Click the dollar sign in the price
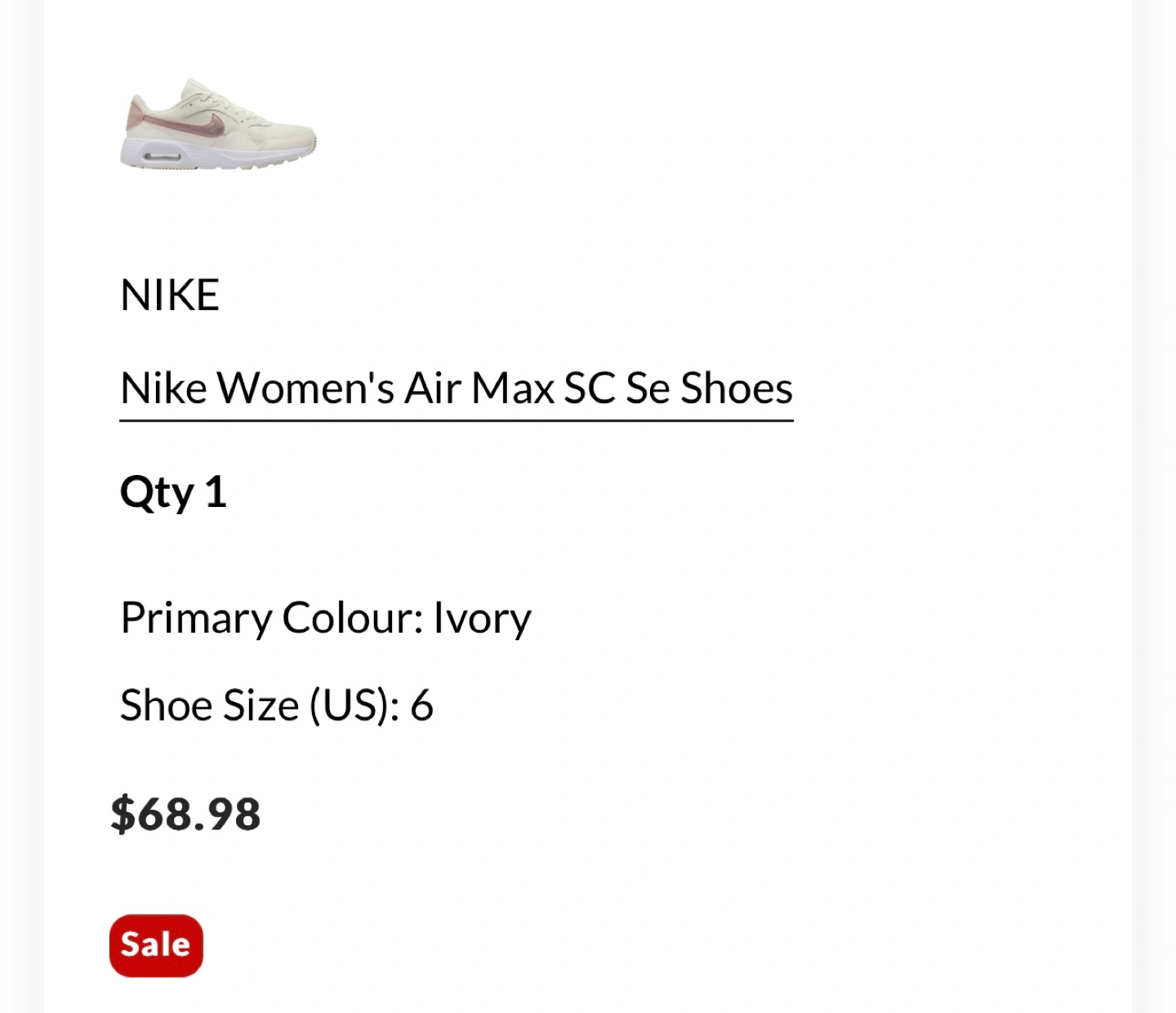Screen dimensions: 1176x1013 pyautogui.click(x=122, y=814)
